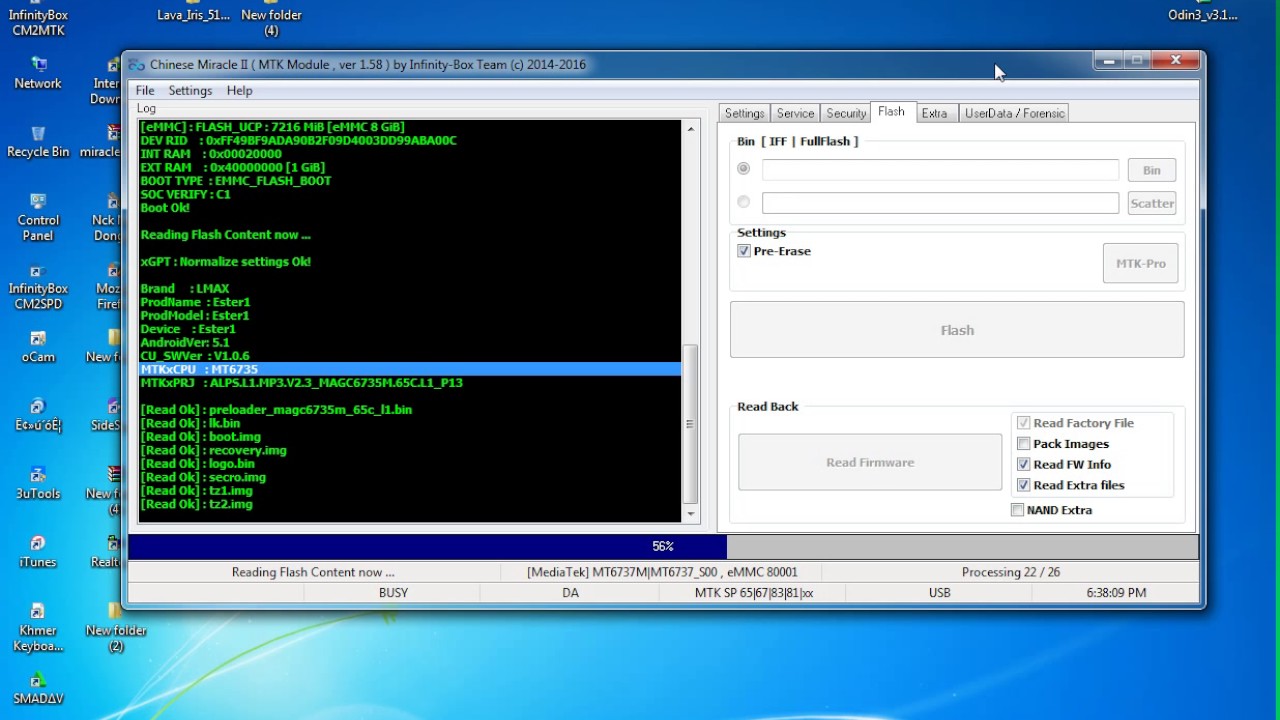1280x720 pixels.
Task: Launch the SMADAV desktop icon
Action: pos(38,690)
